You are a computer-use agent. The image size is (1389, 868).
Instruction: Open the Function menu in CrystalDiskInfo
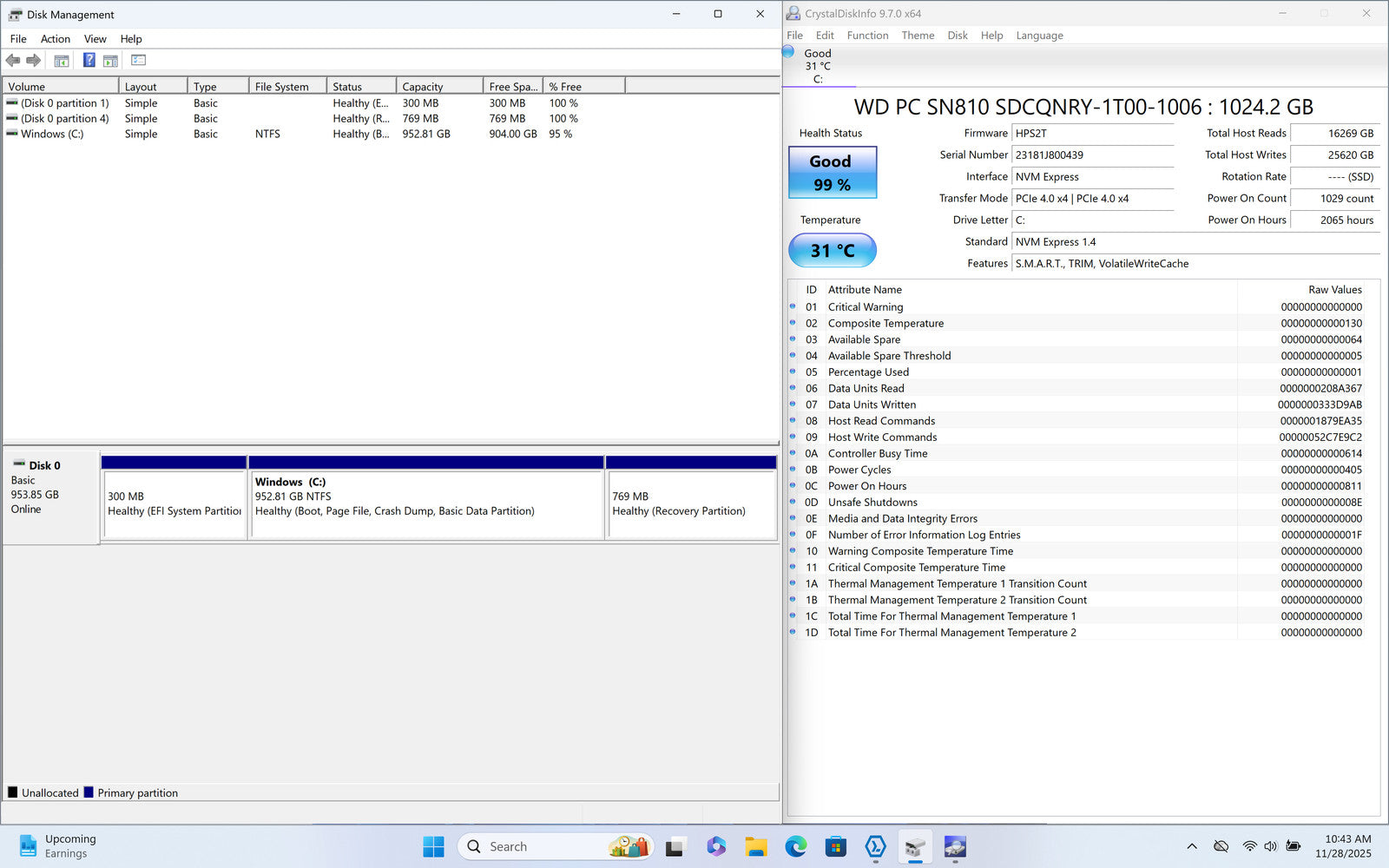[867, 36]
